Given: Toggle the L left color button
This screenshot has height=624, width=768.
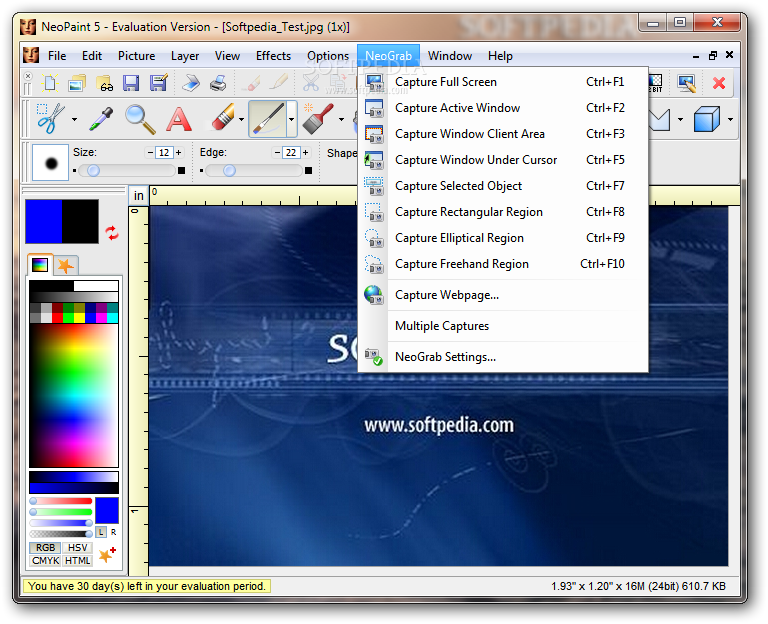Looking at the screenshot, I should pos(101,532).
